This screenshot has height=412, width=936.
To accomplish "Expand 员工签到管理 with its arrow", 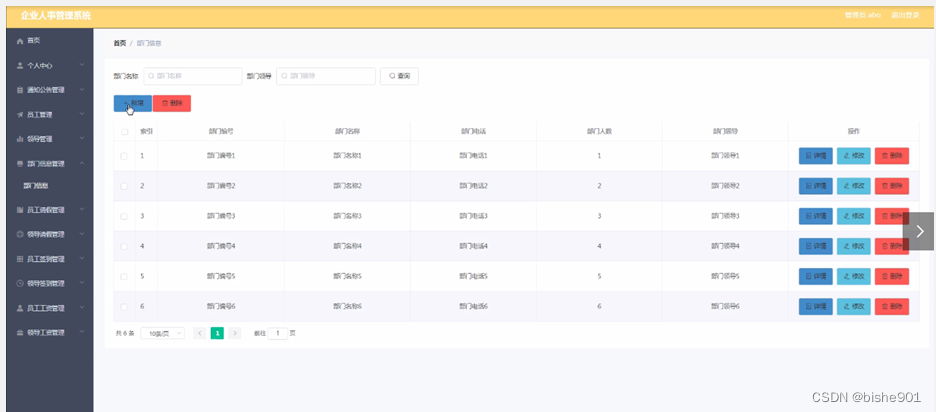I will point(82,259).
